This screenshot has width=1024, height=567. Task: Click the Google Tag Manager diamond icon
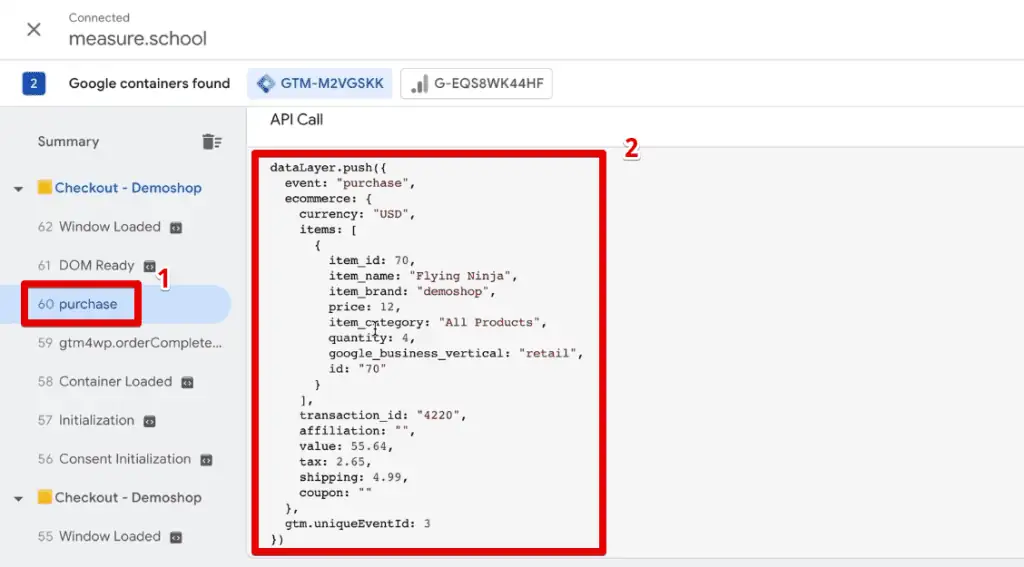tap(266, 84)
